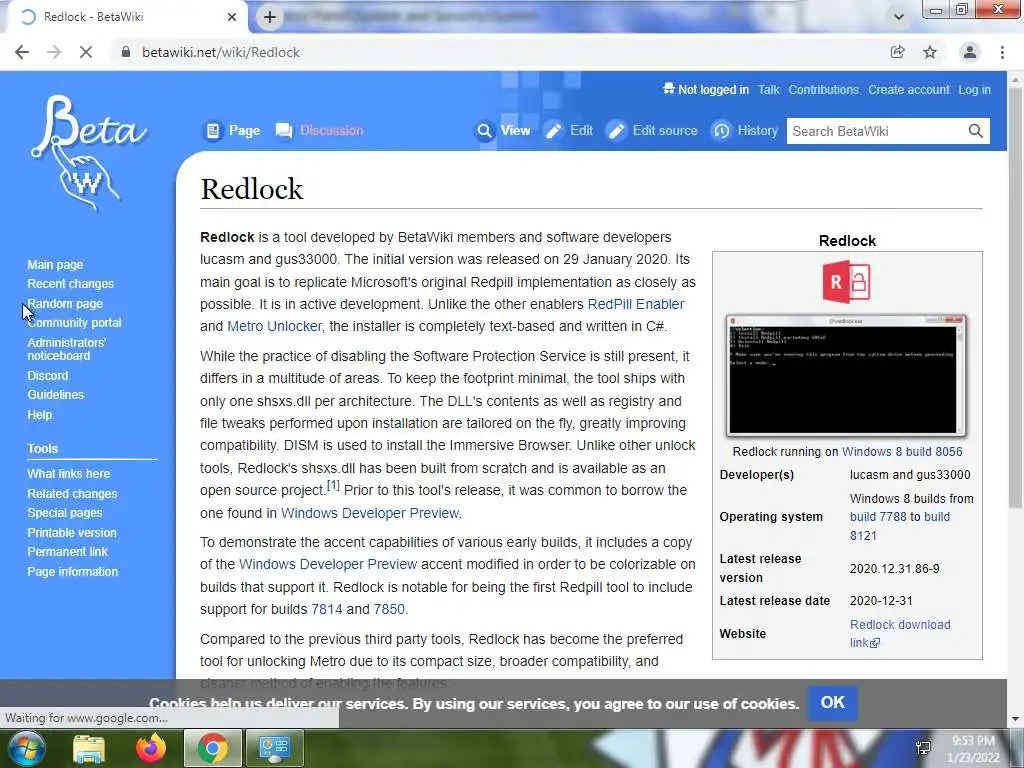Click the Log in link
This screenshot has height=768, width=1024.
pos(974,90)
